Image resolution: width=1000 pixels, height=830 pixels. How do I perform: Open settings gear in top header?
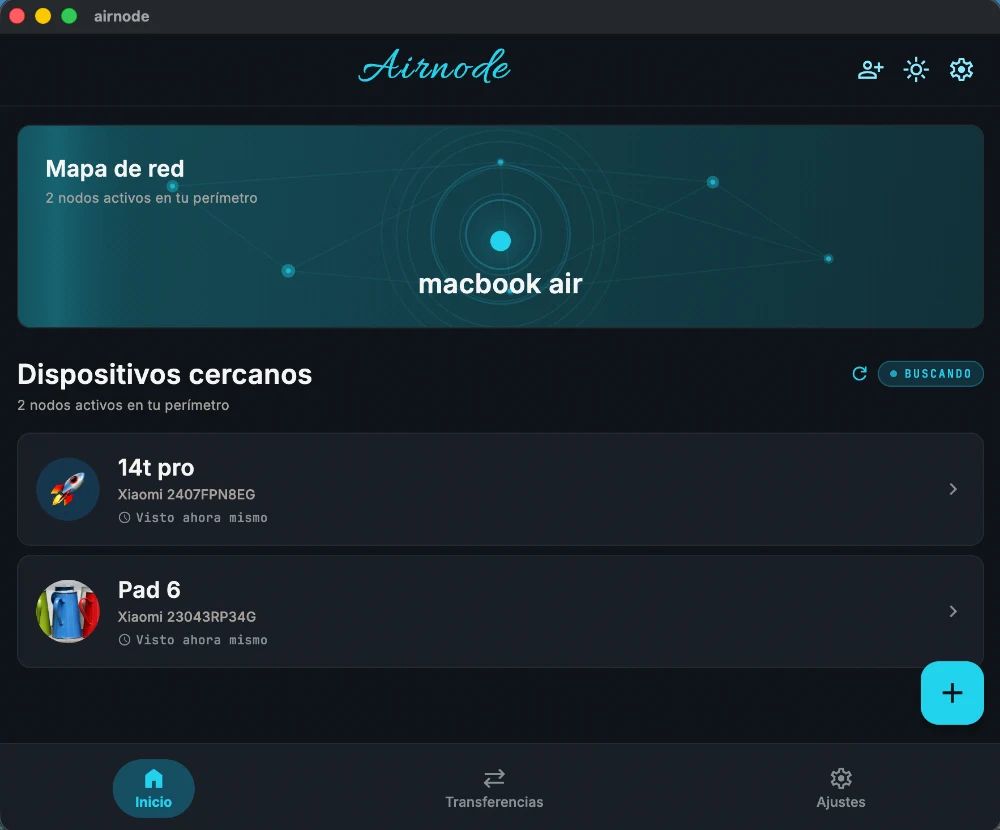tap(961, 70)
